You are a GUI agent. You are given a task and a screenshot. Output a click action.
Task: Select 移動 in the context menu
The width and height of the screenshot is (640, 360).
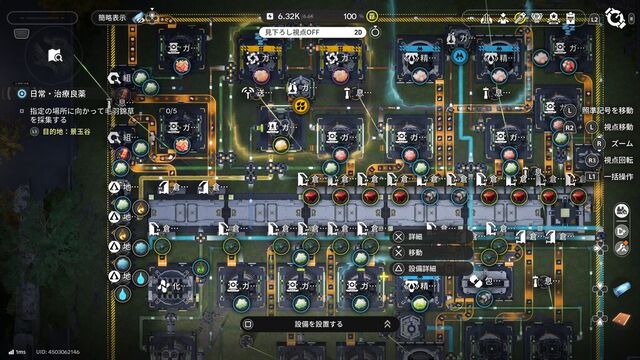pos(432,253)
